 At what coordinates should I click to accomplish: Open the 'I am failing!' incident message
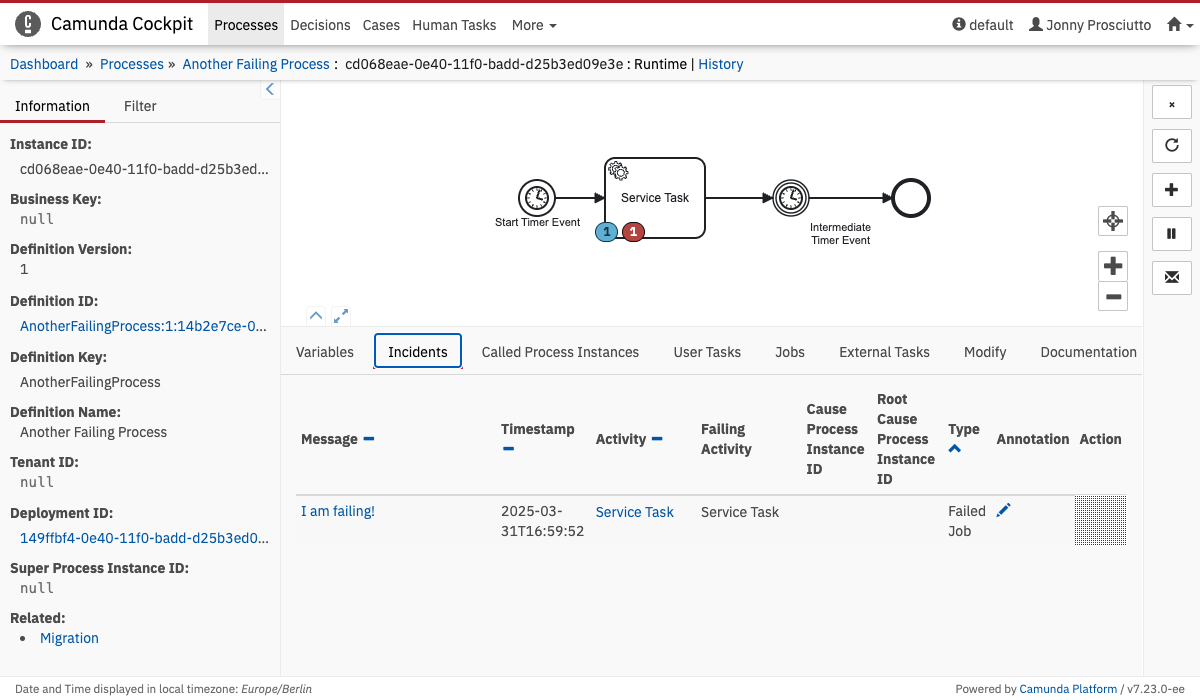(338, 511)
